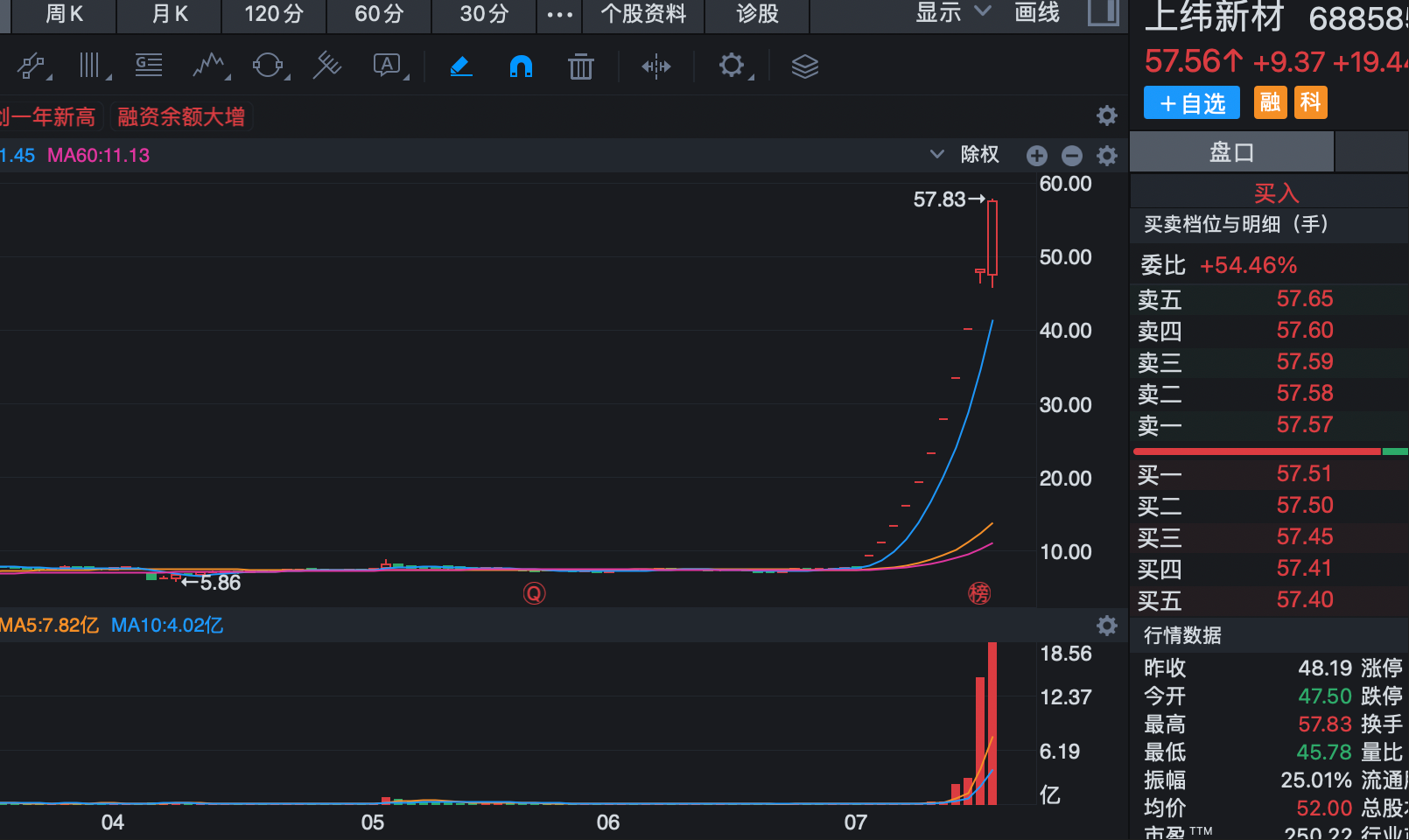1409x840 pixels.
Task: Switch to 周K weekly chart
Action: pos(64,14)
